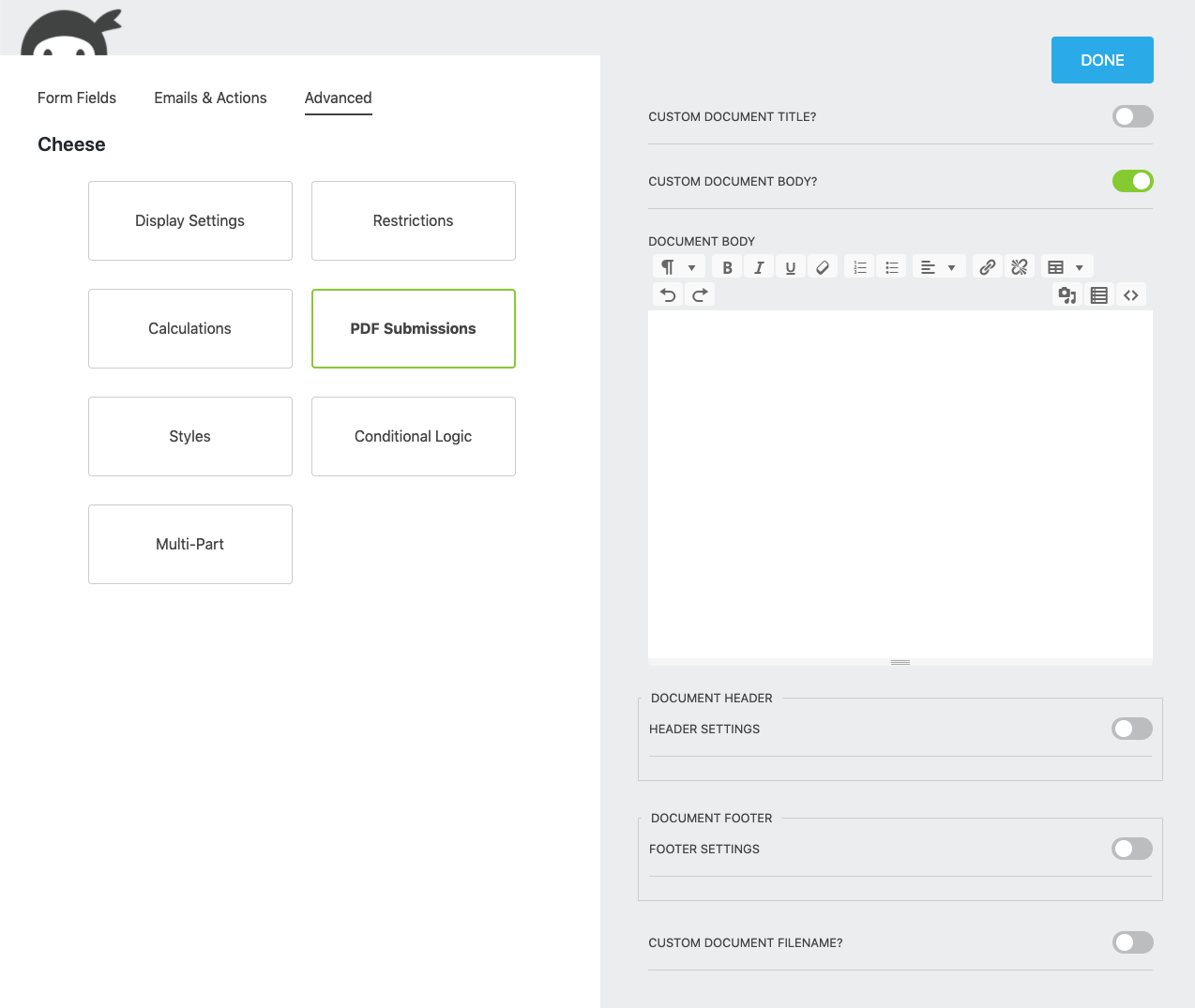
Task: Redo the last edit
Action: 699,294
